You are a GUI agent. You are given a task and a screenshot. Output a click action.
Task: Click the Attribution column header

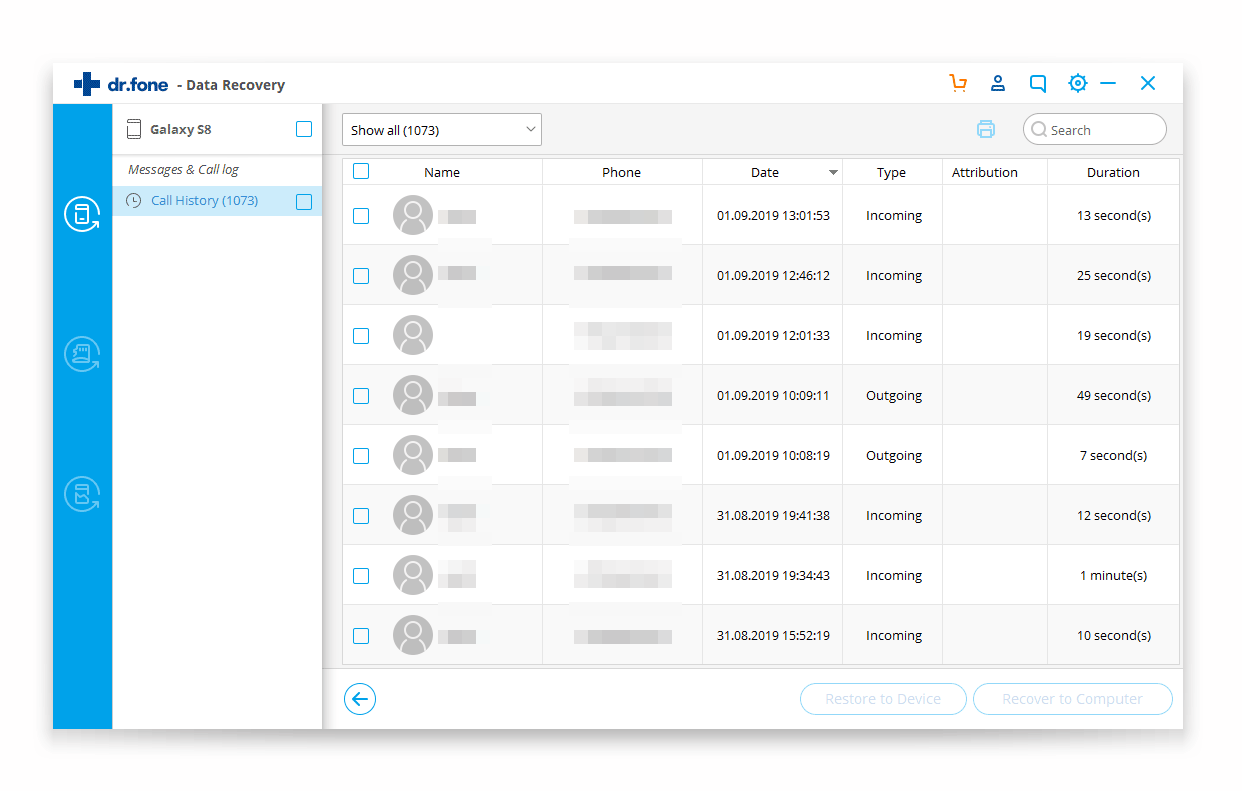click(985, 172)
